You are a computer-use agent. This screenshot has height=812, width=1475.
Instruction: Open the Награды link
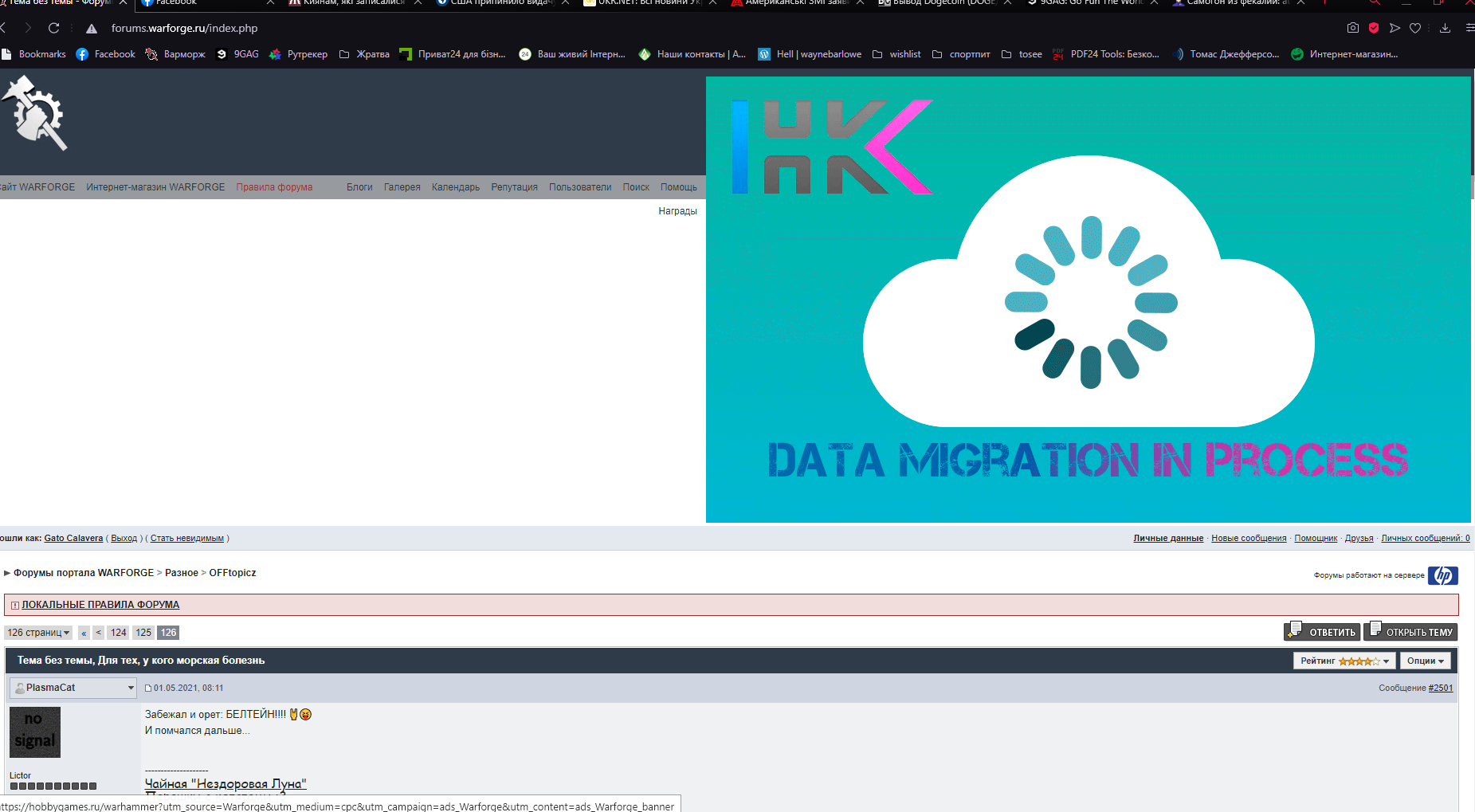click(x=678, y=211)
